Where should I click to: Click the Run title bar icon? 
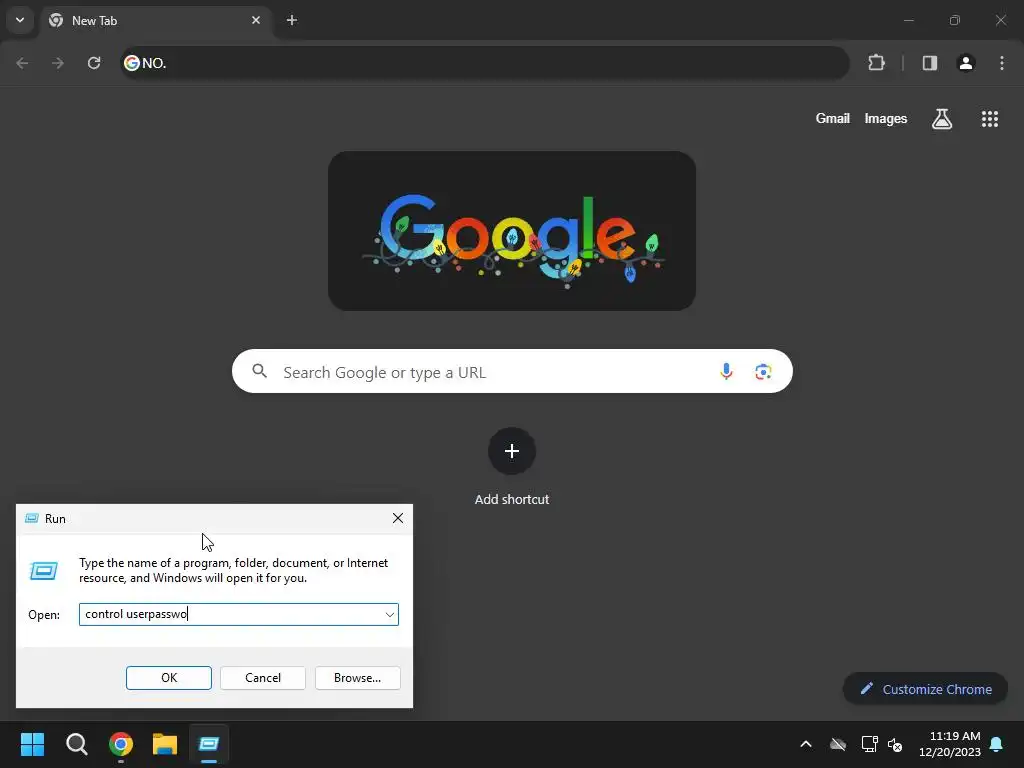[x=31, y=518]
